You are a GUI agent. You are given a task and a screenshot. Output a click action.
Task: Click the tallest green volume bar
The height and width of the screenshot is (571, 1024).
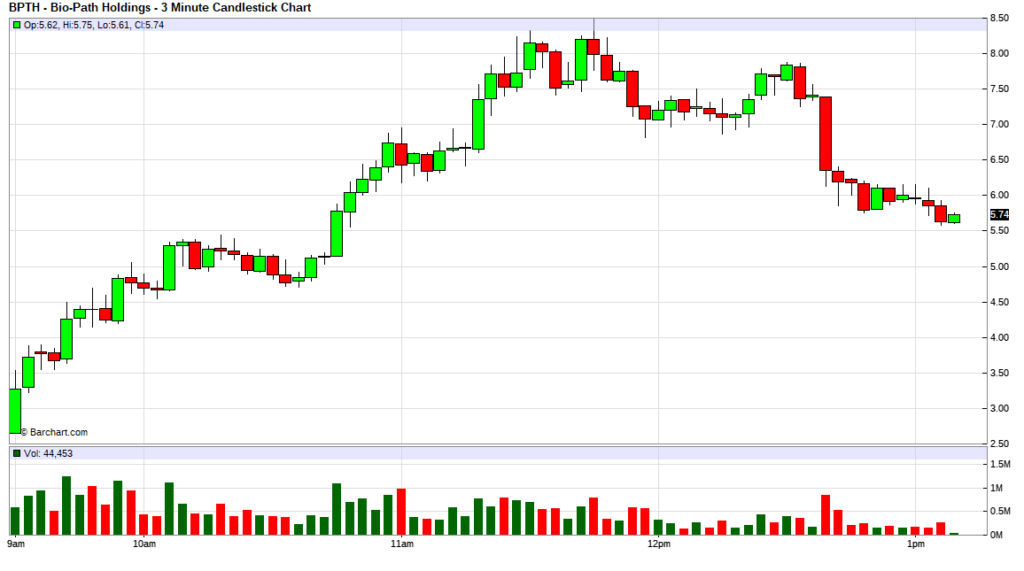tap(66, 505)
